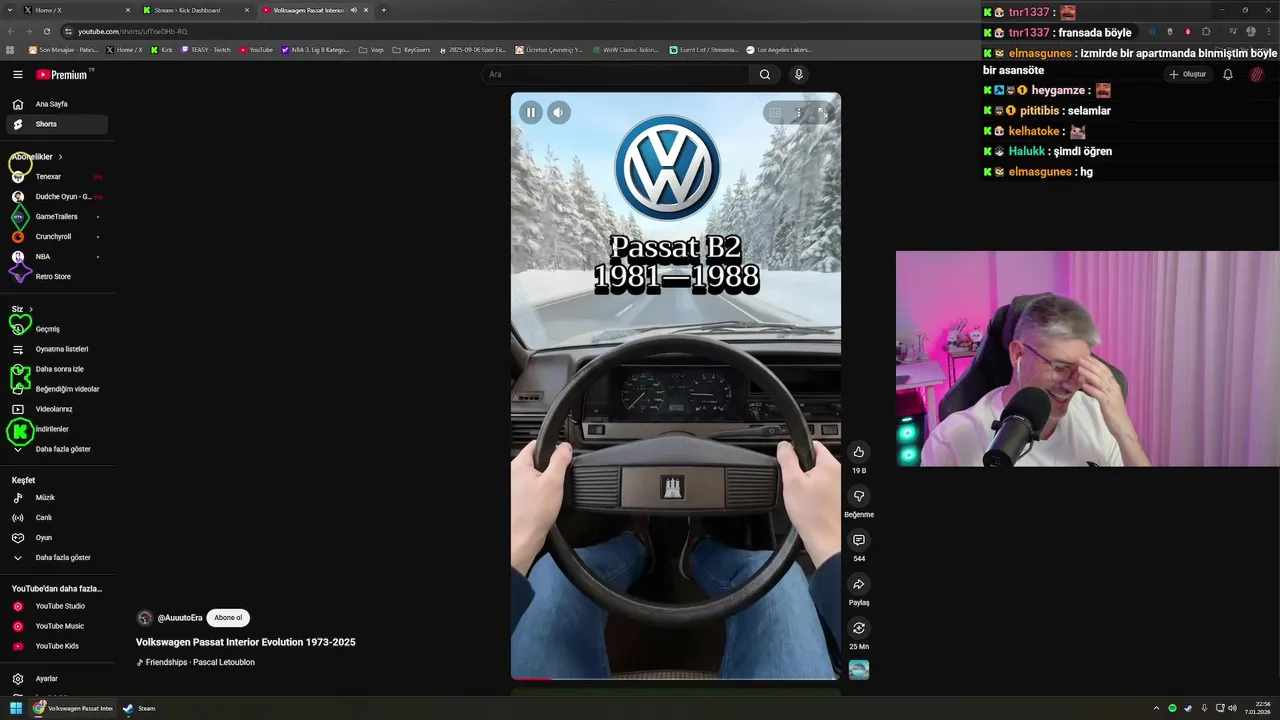This screenshot has width=1280, height=720.
Task: Open YouTube notifications bell
Action: pos(1228,74)
